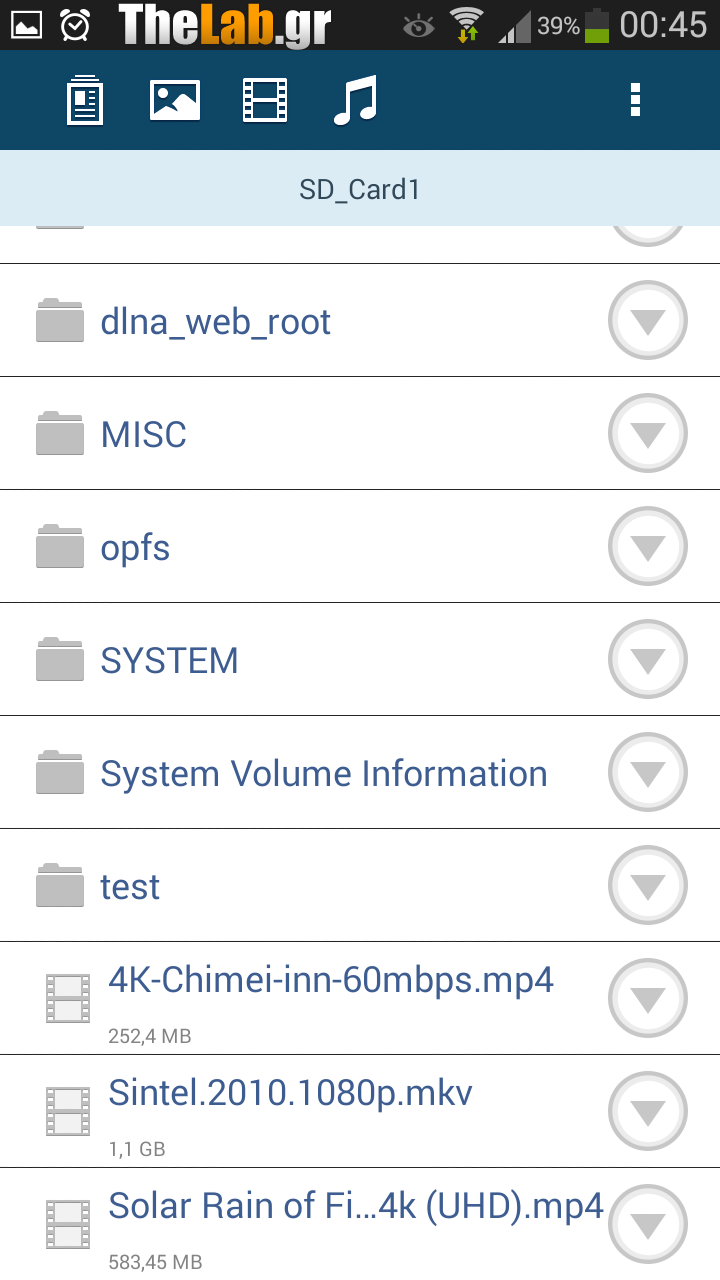Click the SYSTEM folder icon
This screenshot has height=1280, width=720.
pyautogui.click(x=60, y=660)
